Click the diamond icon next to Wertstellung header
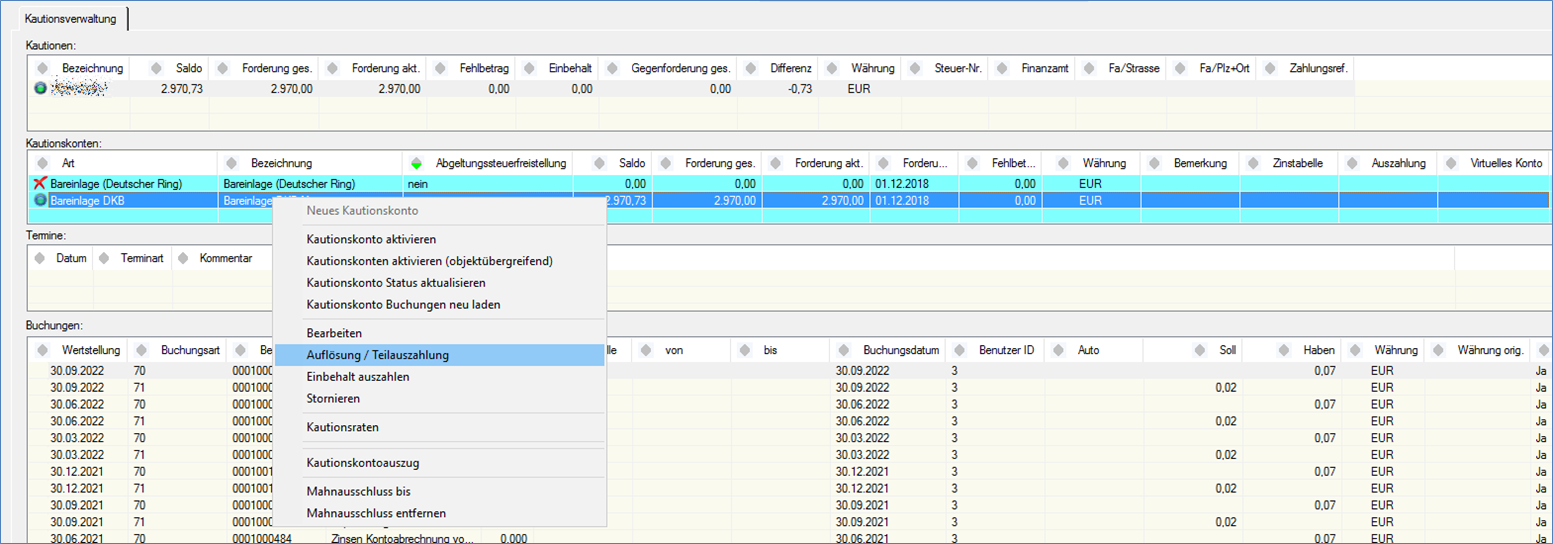 42,351
